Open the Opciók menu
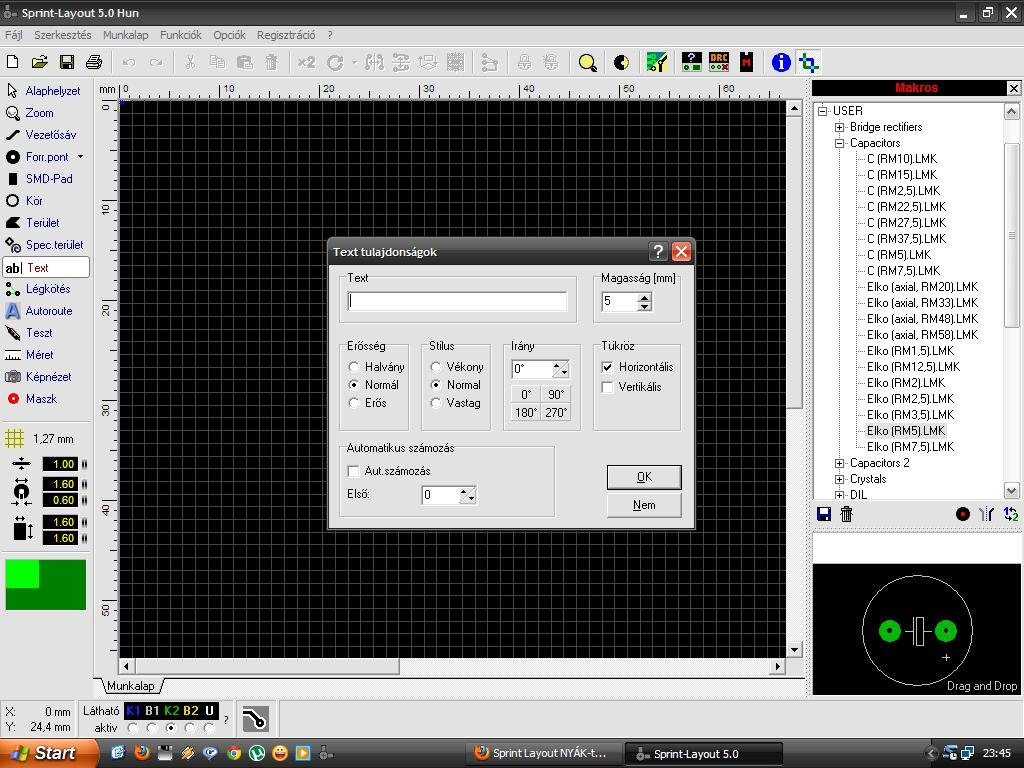The height and width of the screenshot is (768, 1024). click(229, 35)
